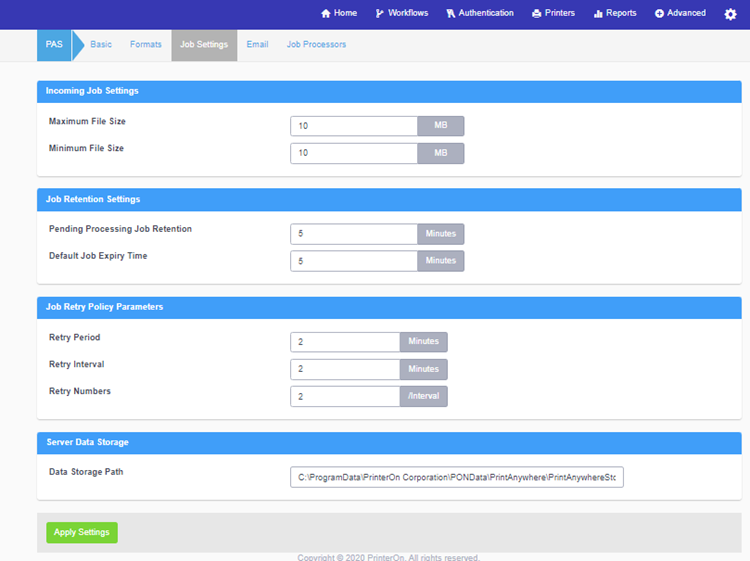
Task: Go to Authentication section
Action: click(479, 14)
